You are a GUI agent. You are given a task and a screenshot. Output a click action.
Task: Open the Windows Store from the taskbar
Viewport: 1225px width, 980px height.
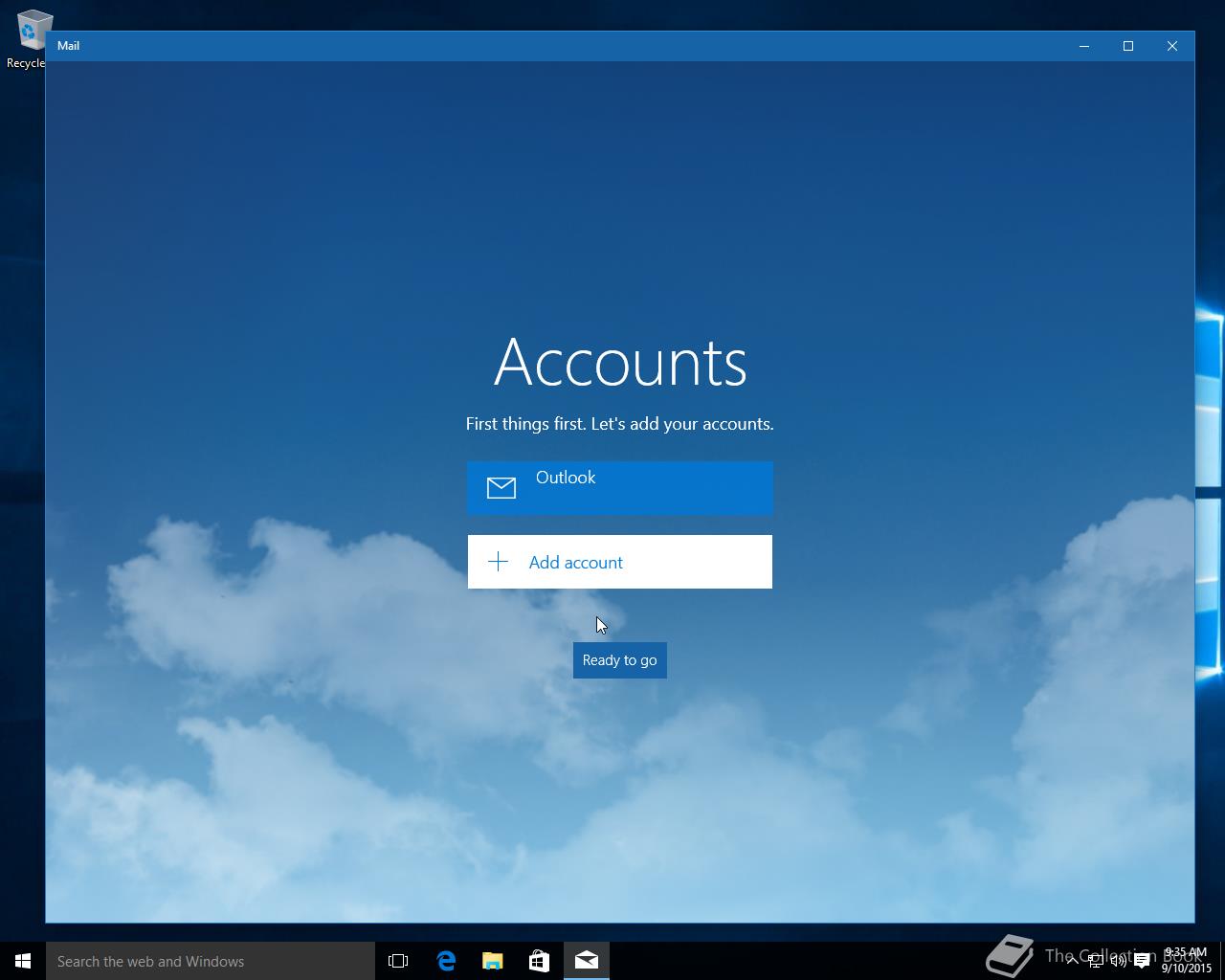(x=539, y=961)
